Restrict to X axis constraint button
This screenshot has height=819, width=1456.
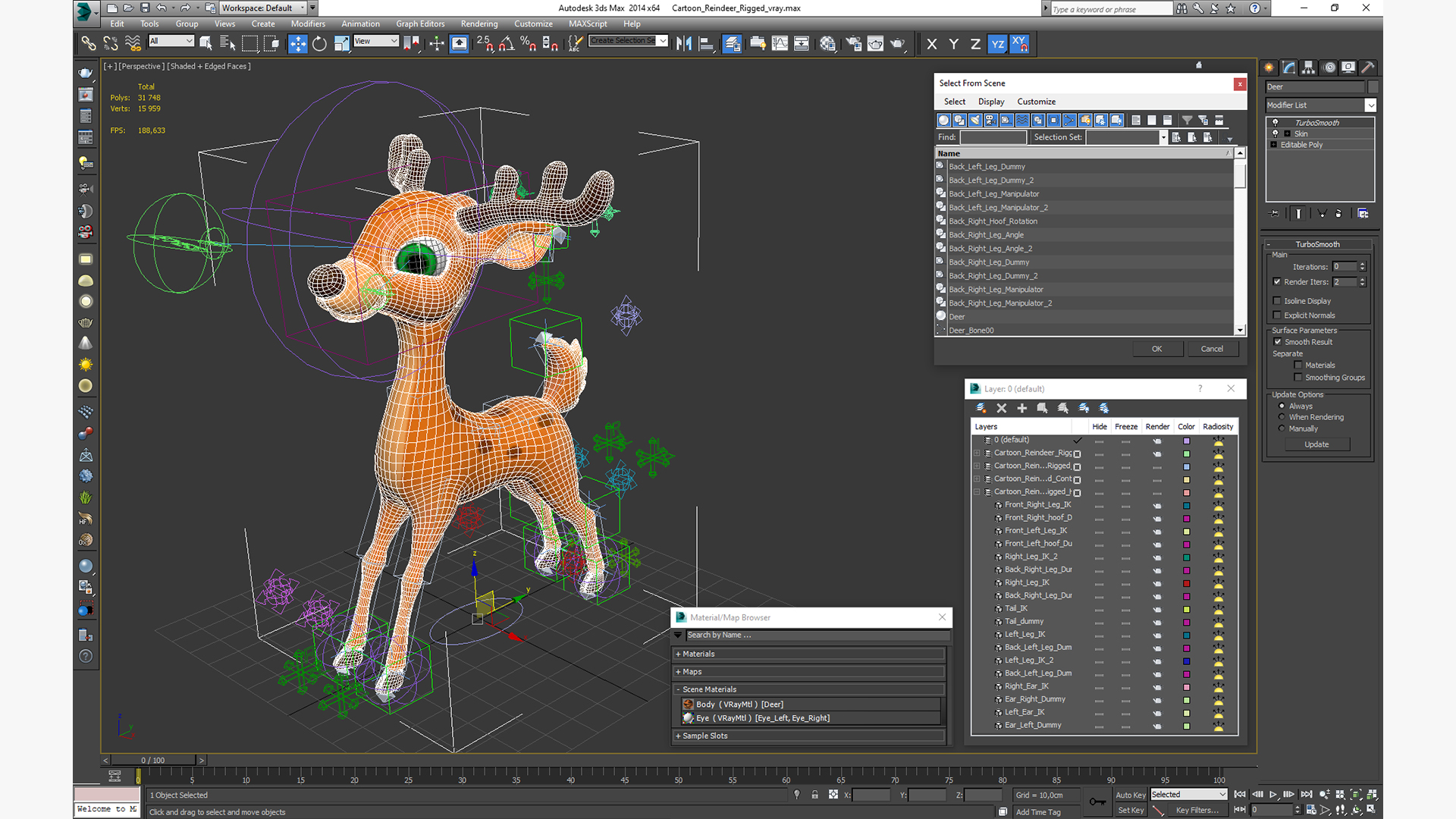tap(932, 44)
